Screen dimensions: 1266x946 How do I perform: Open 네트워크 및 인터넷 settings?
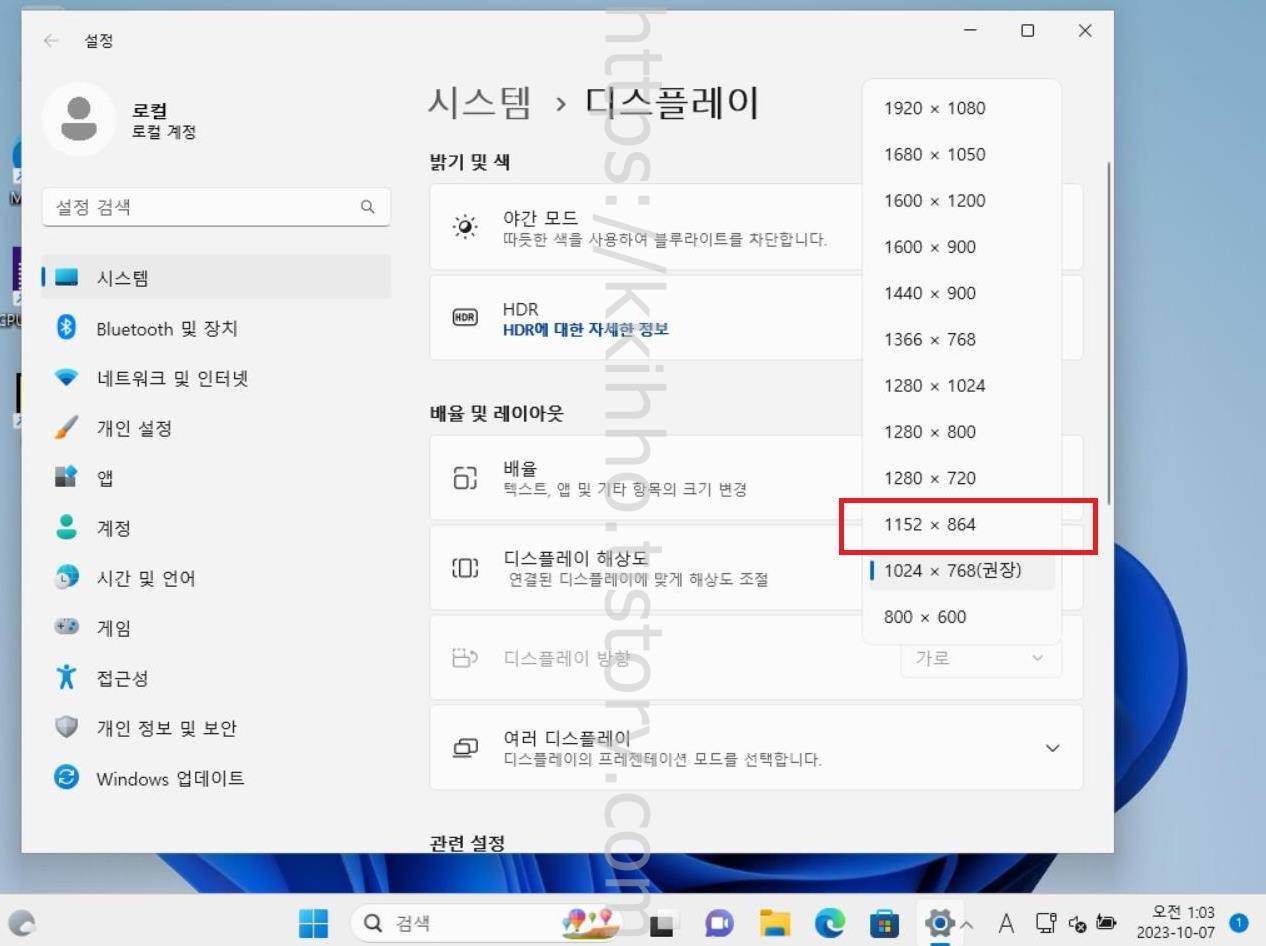(x=216, y=378)
